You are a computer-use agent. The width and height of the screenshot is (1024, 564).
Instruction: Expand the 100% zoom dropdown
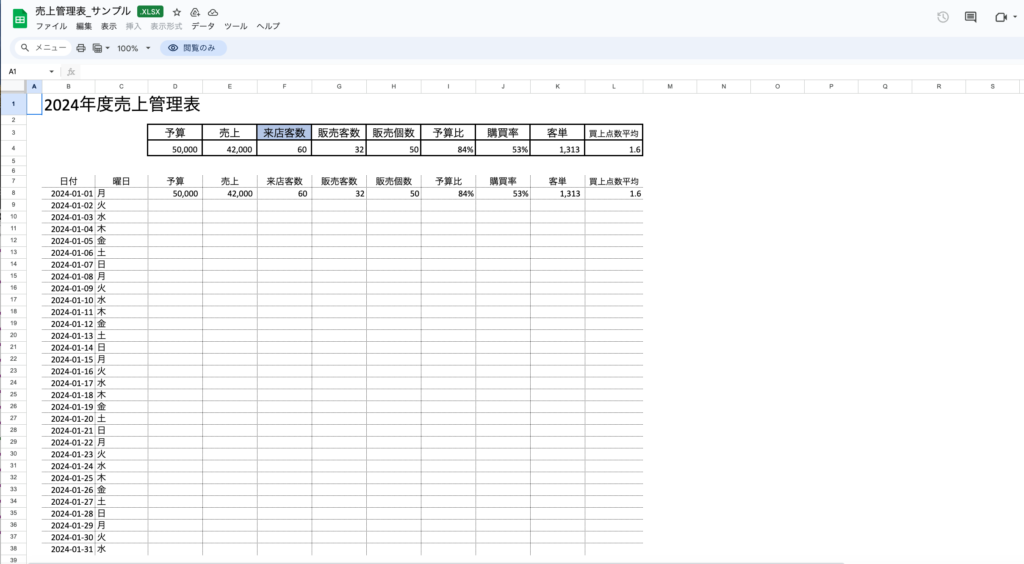[148, 48]
